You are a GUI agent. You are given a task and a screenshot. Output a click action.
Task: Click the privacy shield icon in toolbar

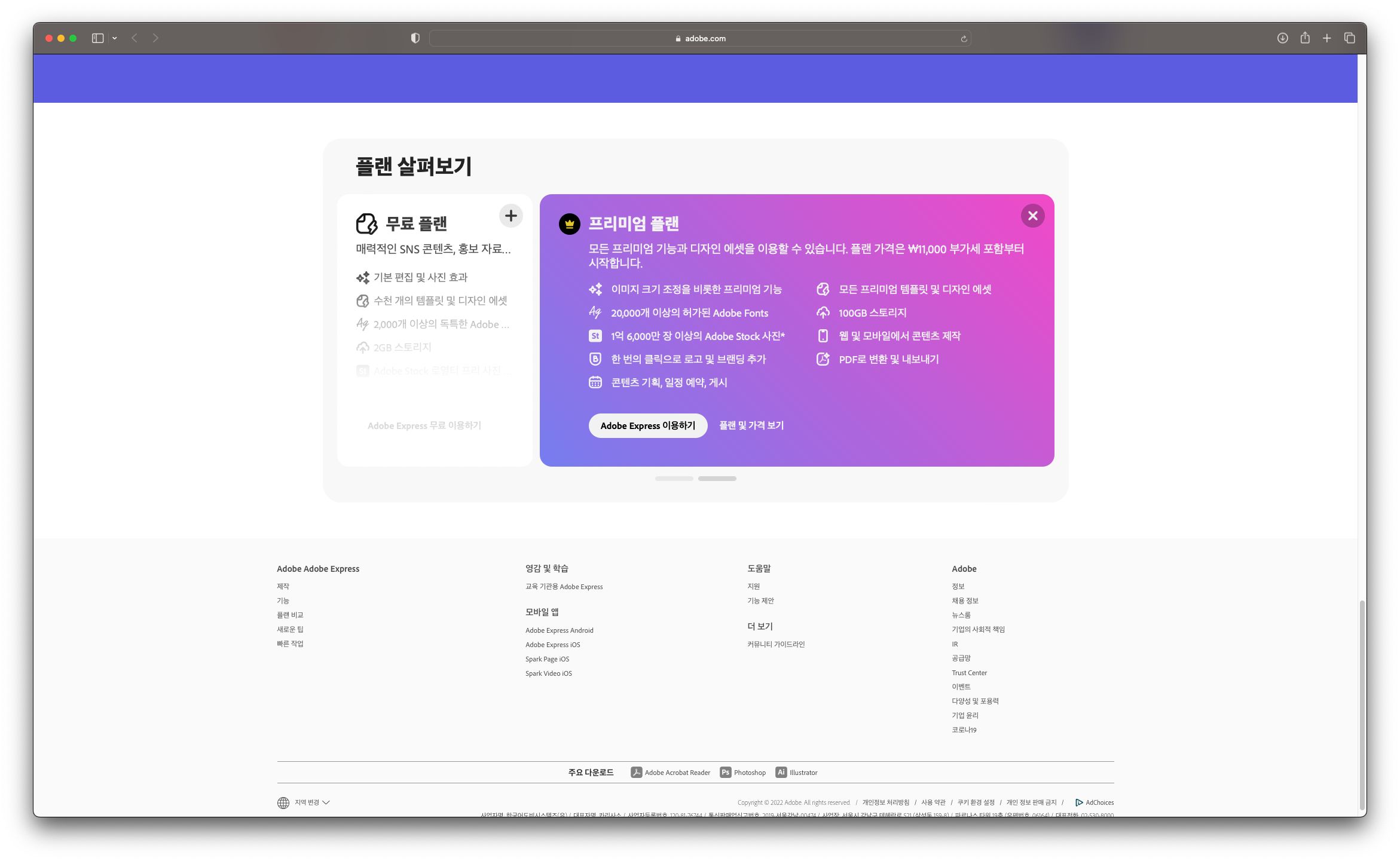tap(415, 38)
